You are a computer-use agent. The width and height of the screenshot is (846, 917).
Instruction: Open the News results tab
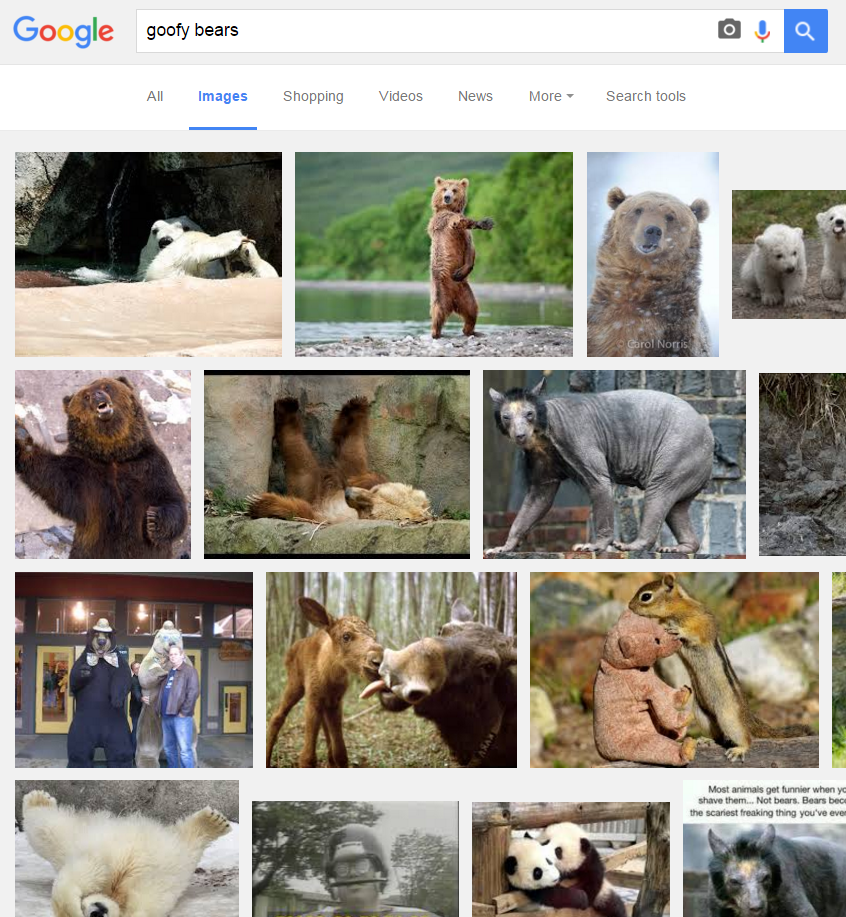coord(475,97)
